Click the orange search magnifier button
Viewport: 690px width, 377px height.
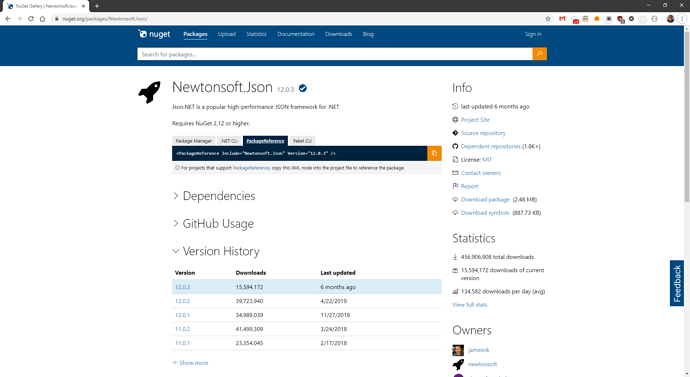click(x=540, y=54)
